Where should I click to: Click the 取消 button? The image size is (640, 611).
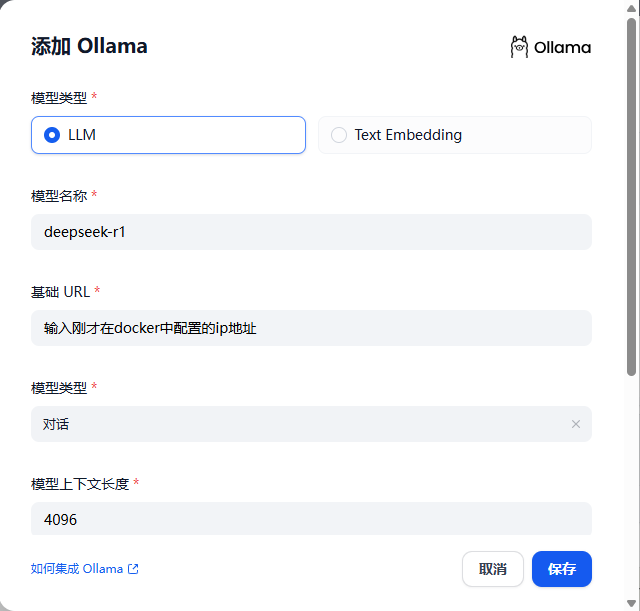493,569
